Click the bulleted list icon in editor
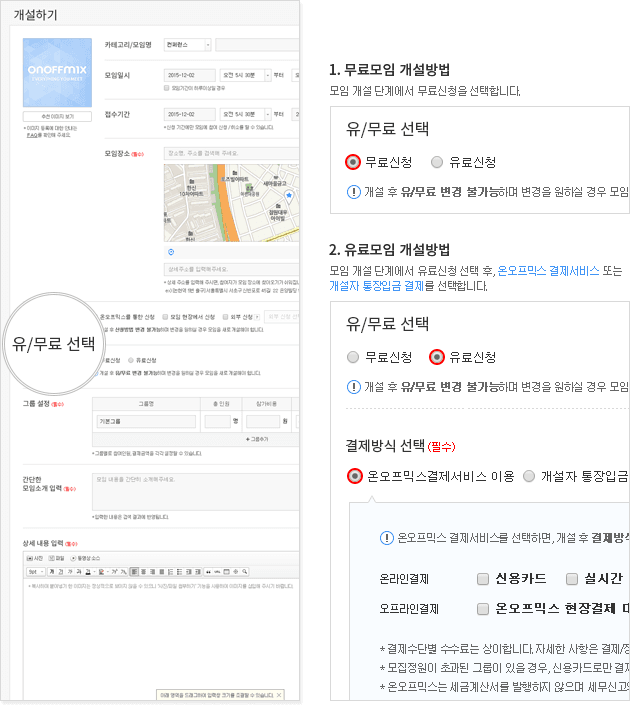 coord(179,572)
